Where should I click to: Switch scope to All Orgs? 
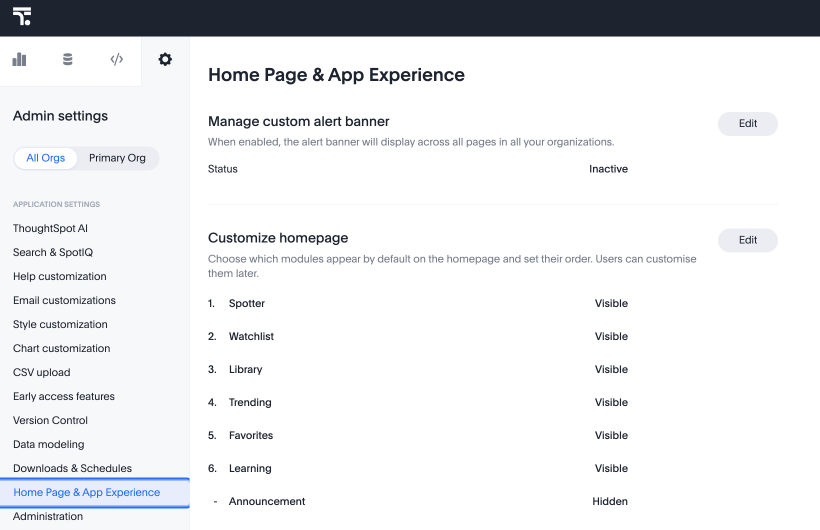click(x=45, y=158)
